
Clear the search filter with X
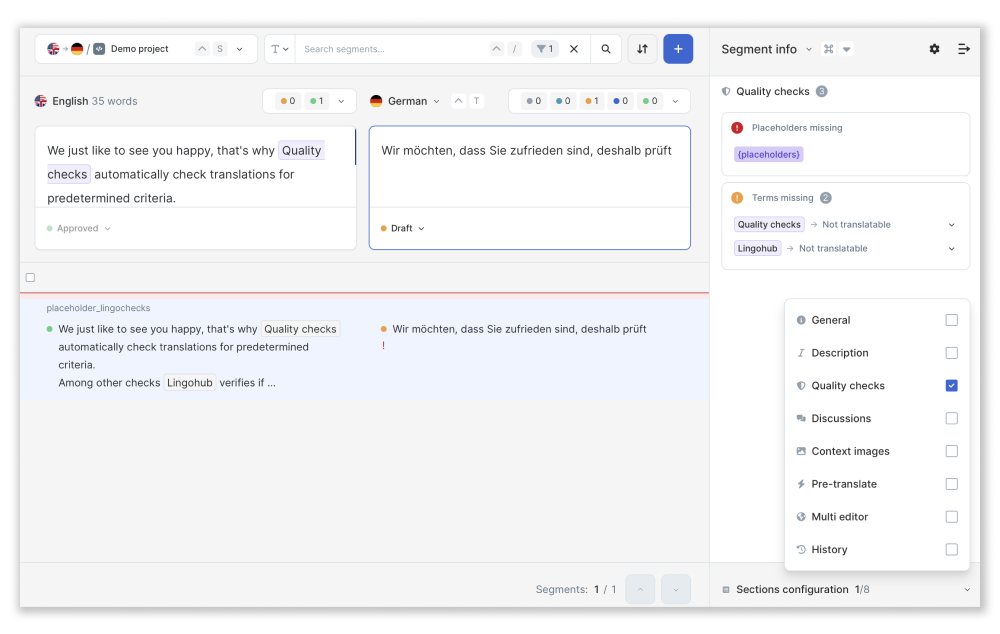[574, 49]
